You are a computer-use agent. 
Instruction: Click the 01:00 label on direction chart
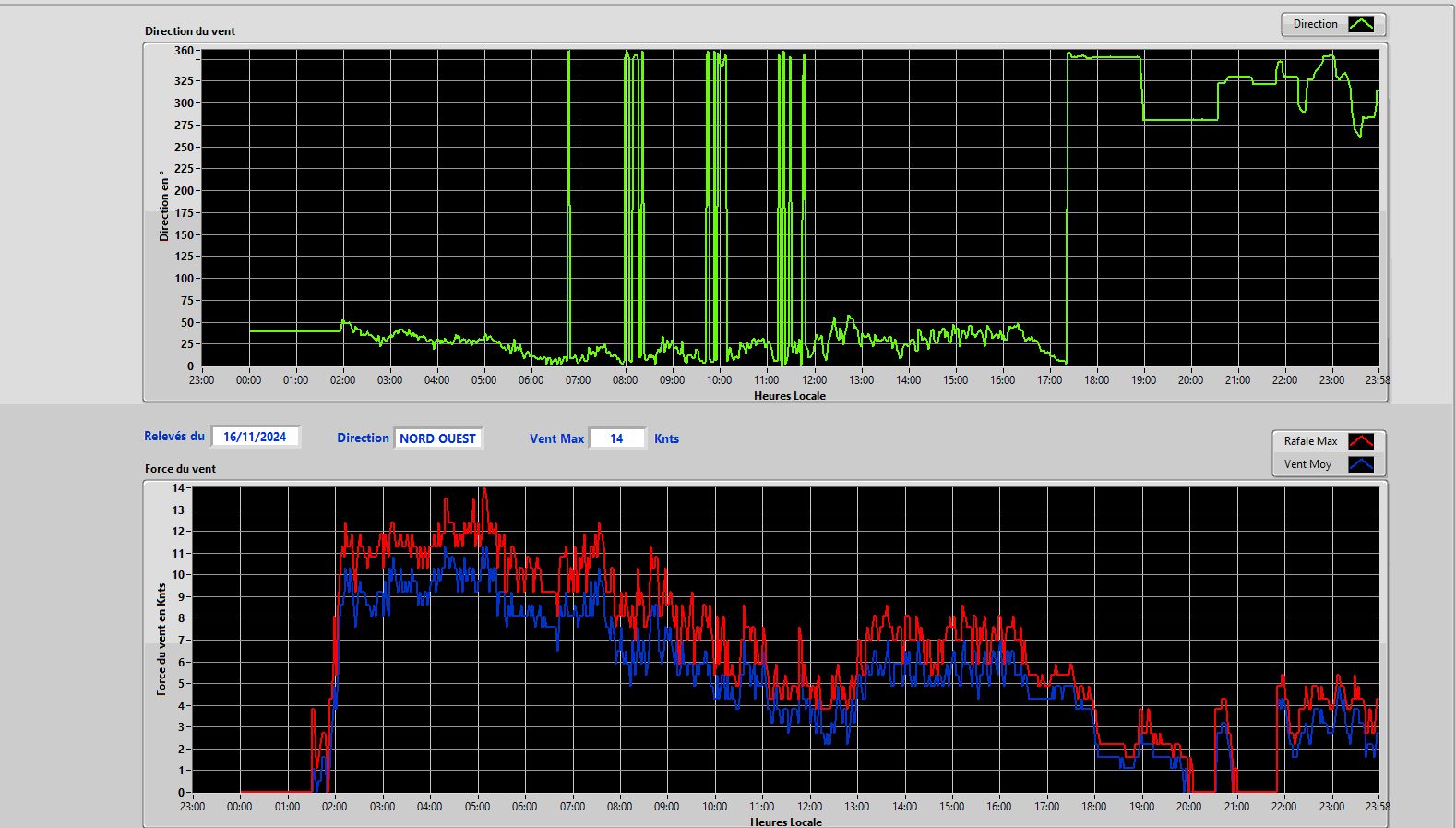(295, 379)
